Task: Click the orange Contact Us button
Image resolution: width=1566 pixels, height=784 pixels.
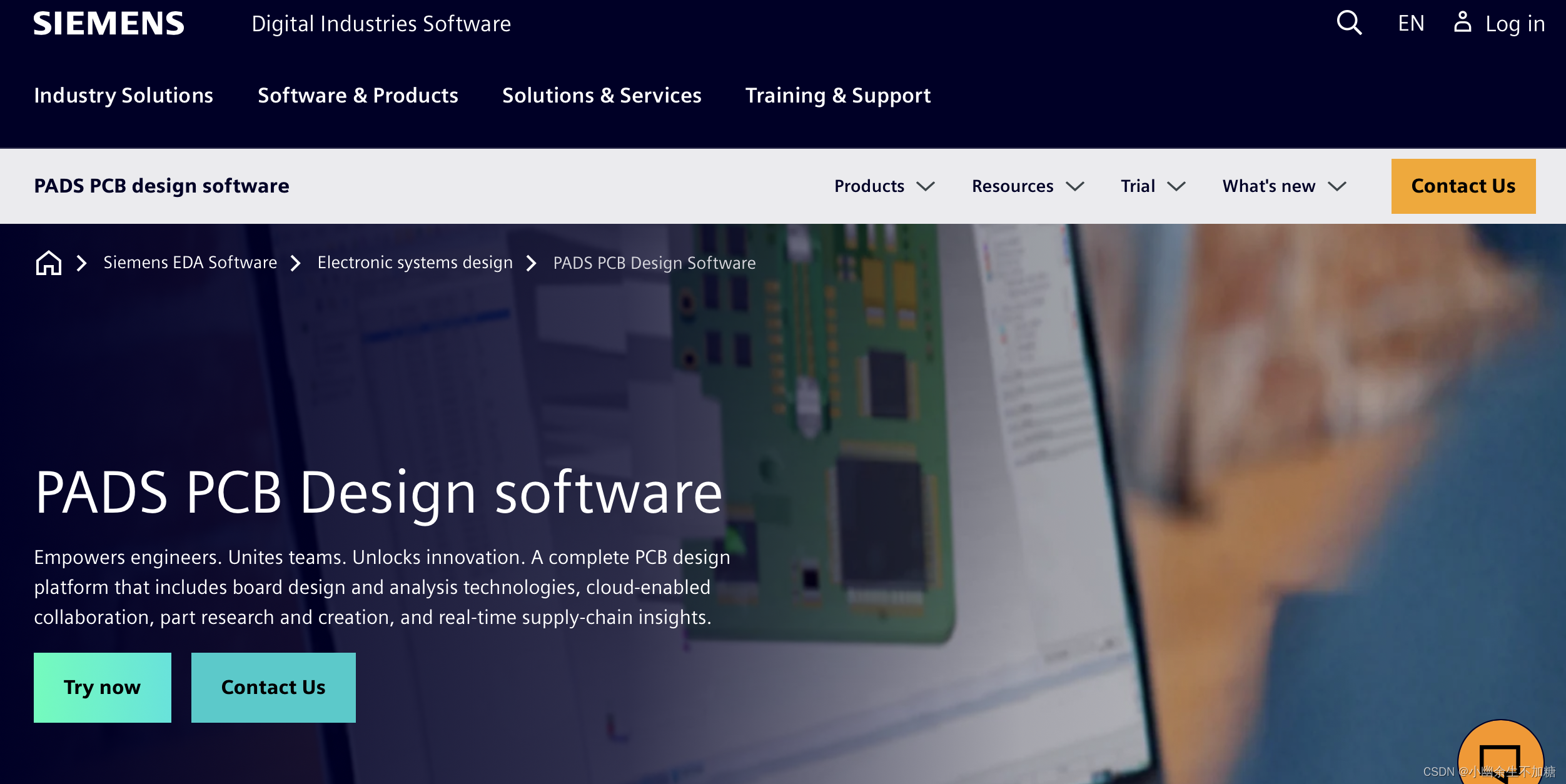Action: [1463, 186]
